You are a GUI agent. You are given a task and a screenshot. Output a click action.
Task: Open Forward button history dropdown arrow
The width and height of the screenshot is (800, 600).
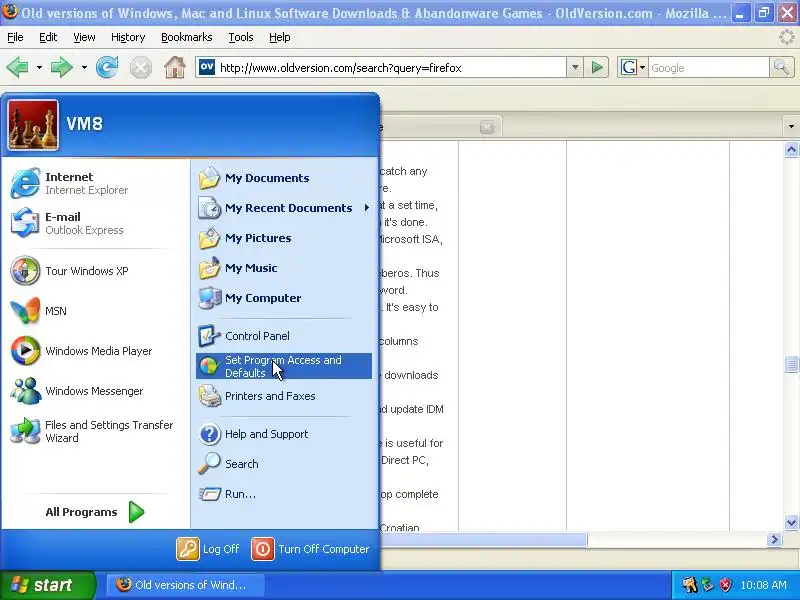click(x=84, y=67)
